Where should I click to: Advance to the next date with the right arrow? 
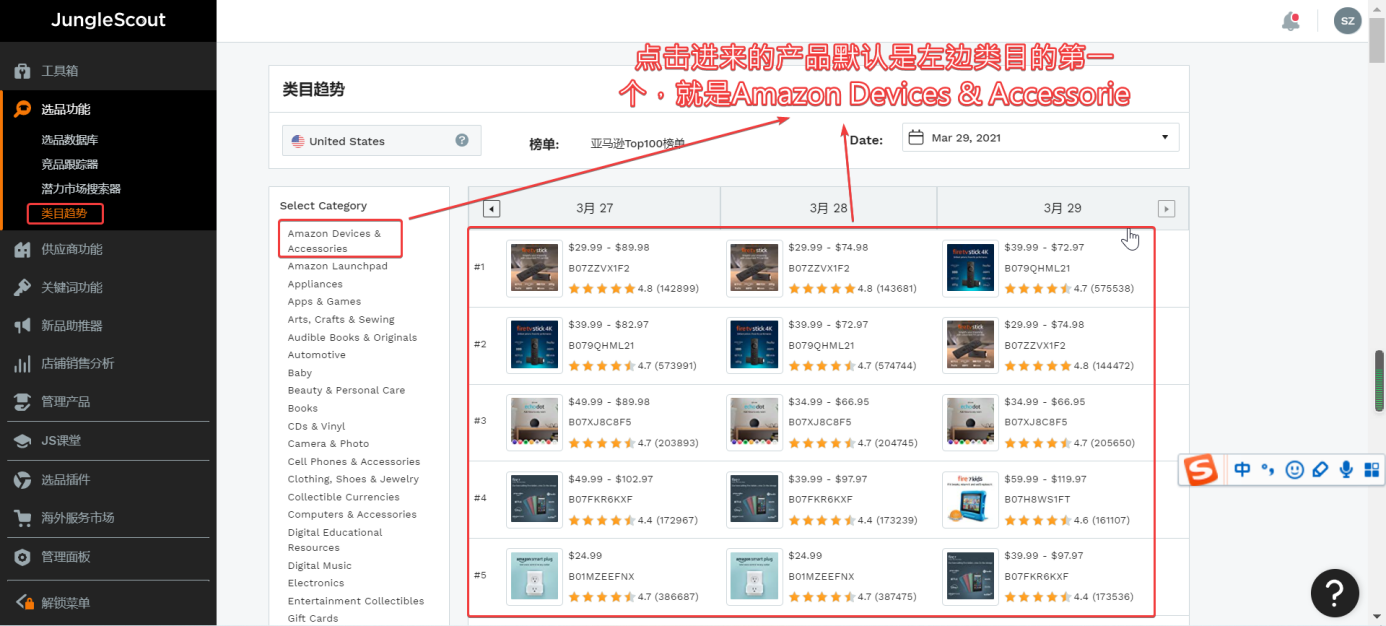1166,208
